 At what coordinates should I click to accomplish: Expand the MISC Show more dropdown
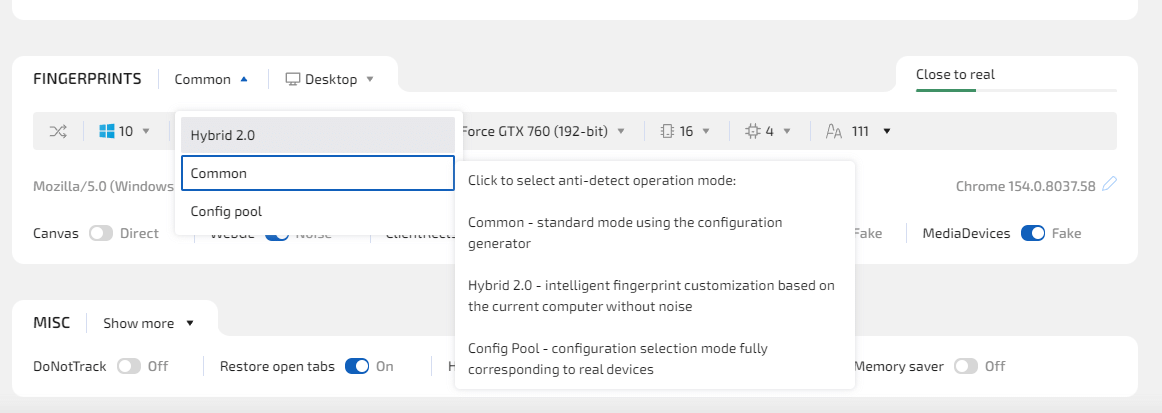(148, 323)
